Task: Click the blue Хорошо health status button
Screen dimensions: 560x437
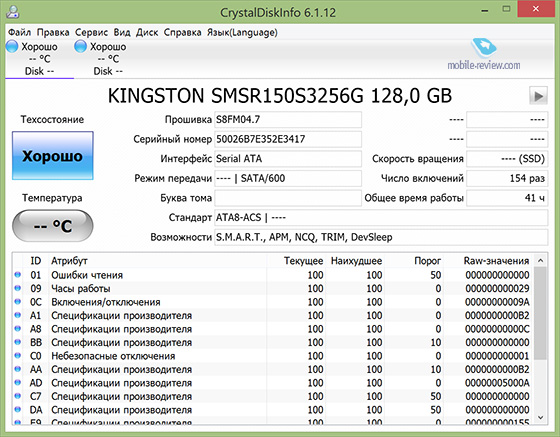Action: [x=52, y=156]
